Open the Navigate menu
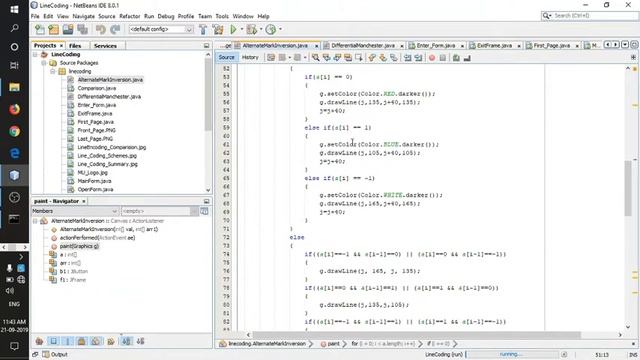This screenshot has height=360, width=640. (83, 16)
